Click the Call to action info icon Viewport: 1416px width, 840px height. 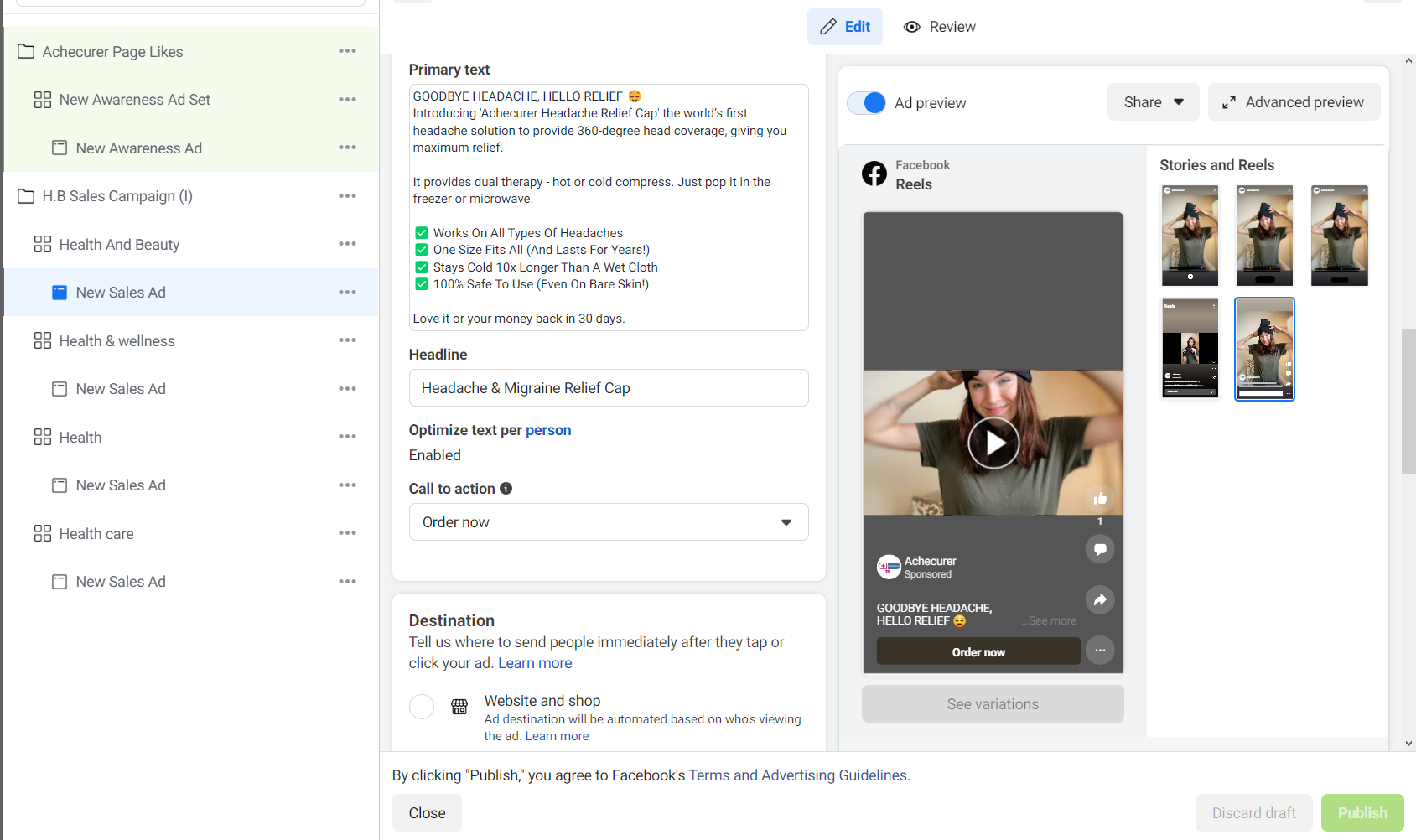tap(506, 488)
